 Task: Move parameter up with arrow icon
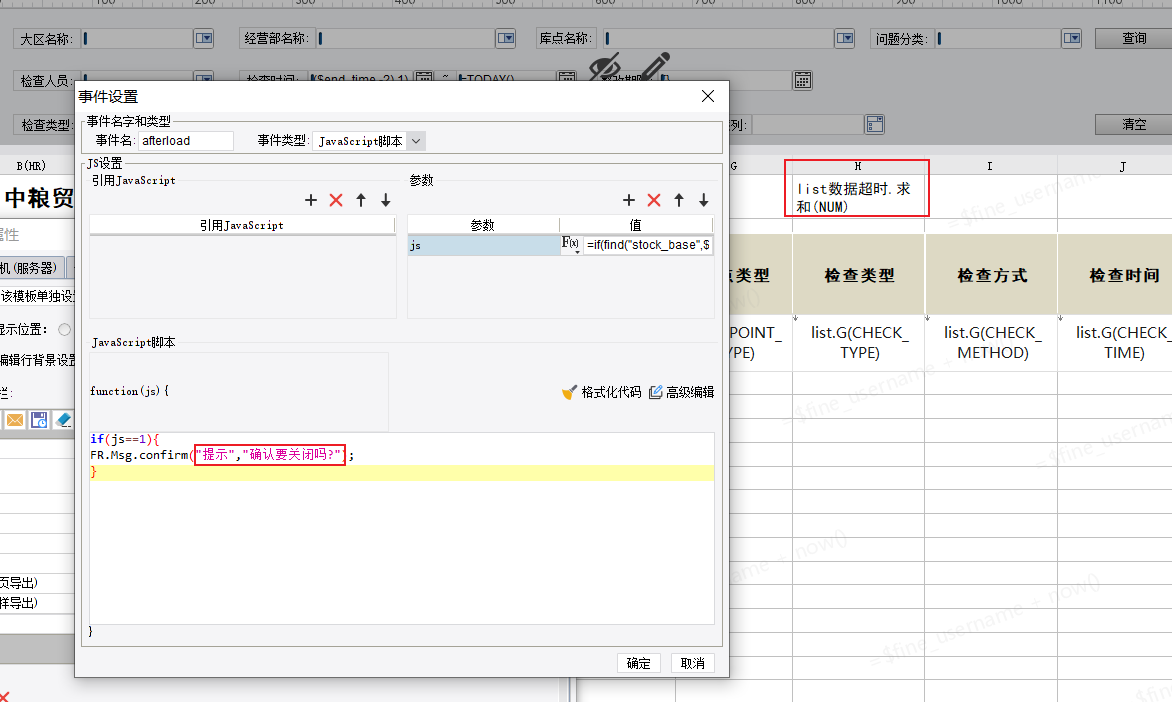click(x=679, y=200)
